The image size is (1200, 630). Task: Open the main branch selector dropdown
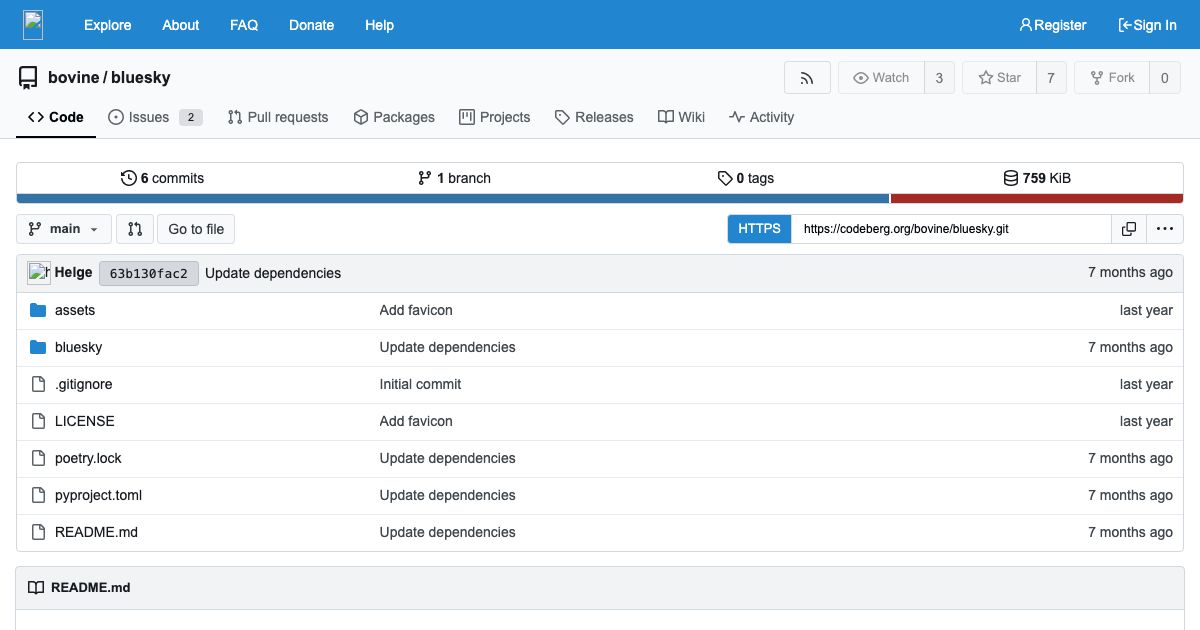pos(63,228)
